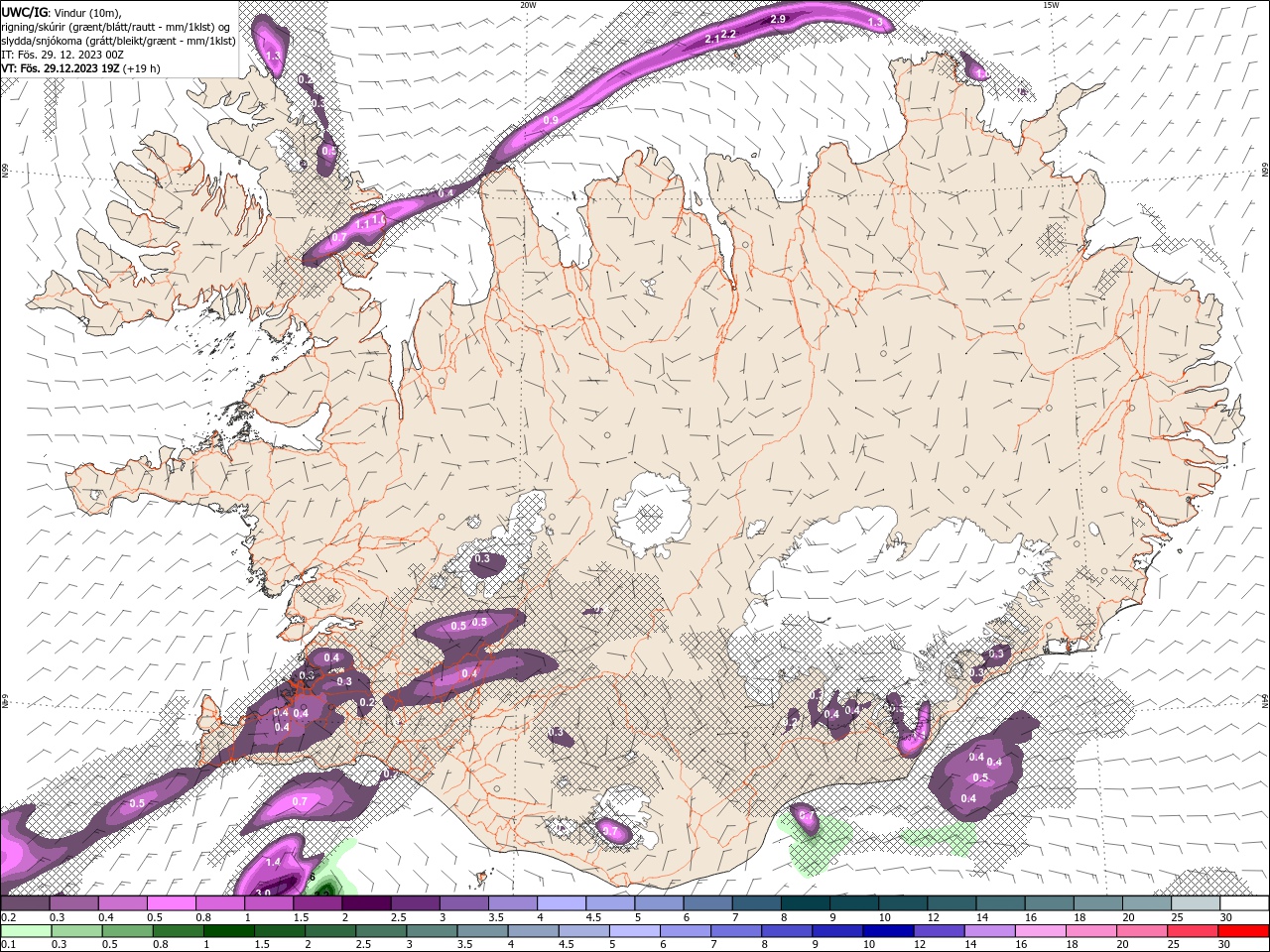The height and width of the screenshot is (952, 1270).
Task: Click top legend swatch between 0.3 and 0.4
Action: (x=73, y=903)
